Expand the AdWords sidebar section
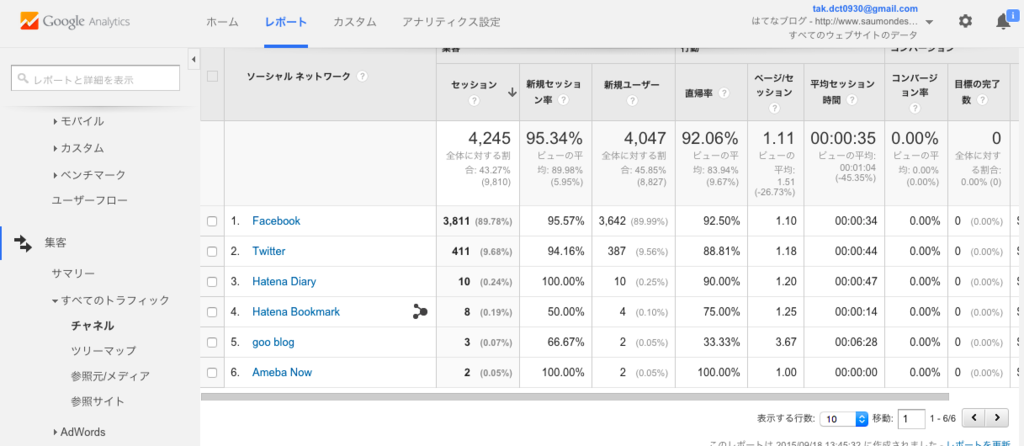Viewport: 1024px width, 446px height. pyautogui.click(x=79, y=432)
